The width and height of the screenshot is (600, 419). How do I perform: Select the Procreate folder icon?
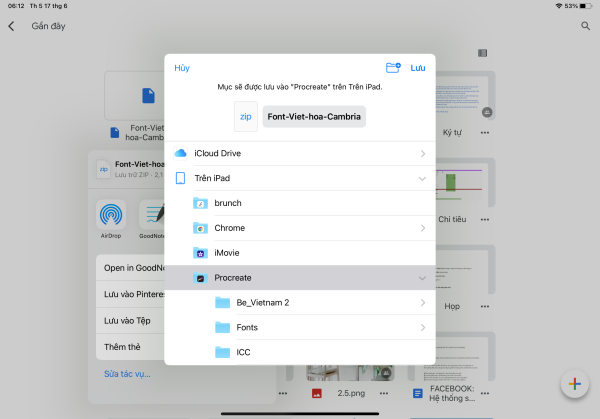[x=200, y=278]
